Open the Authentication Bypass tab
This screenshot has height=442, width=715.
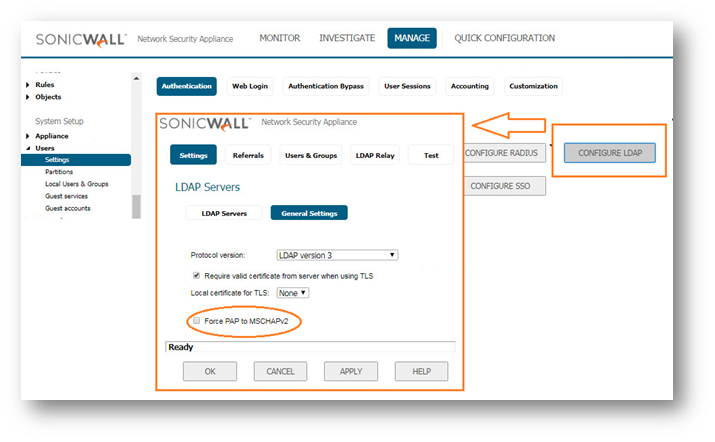click(x=327, y=86)
